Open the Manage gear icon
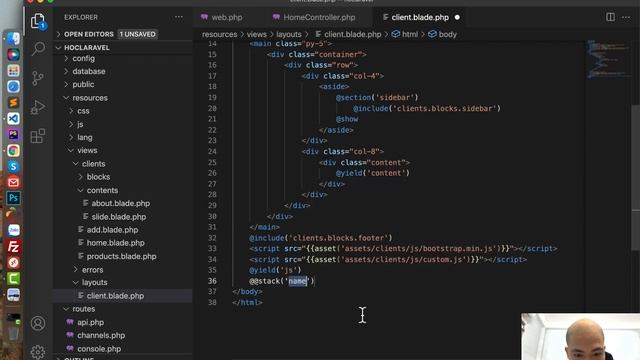Image resolution: width=640 pixels, height=360 pixels. [38, 351]
